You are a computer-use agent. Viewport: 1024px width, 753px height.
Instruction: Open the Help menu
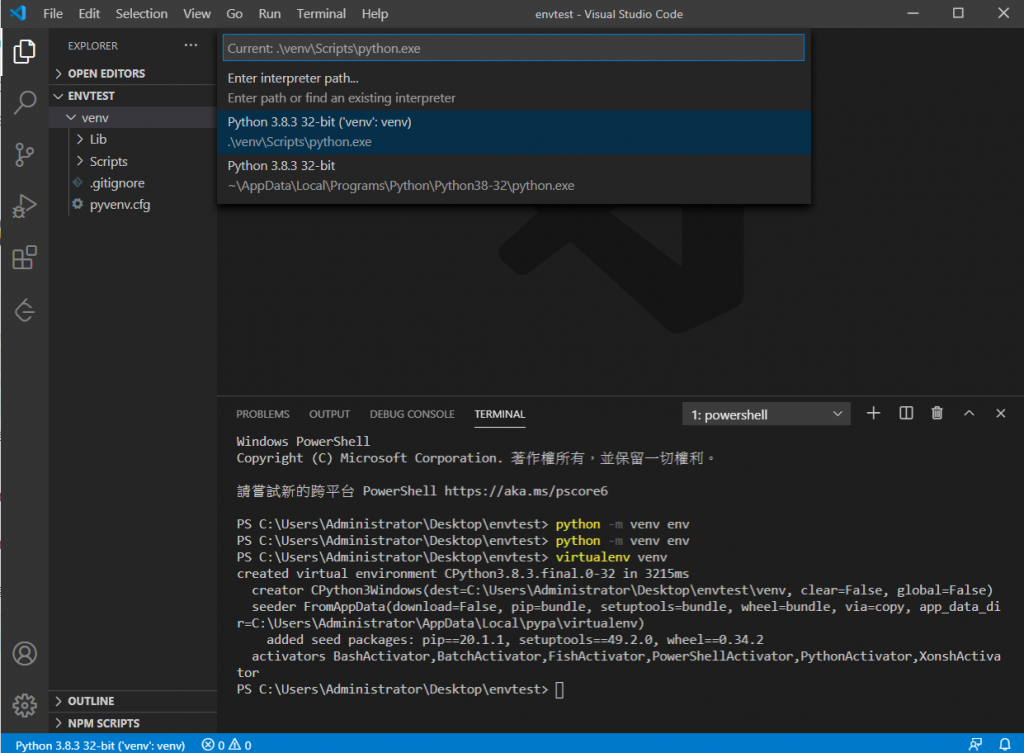tap(375, 14)
